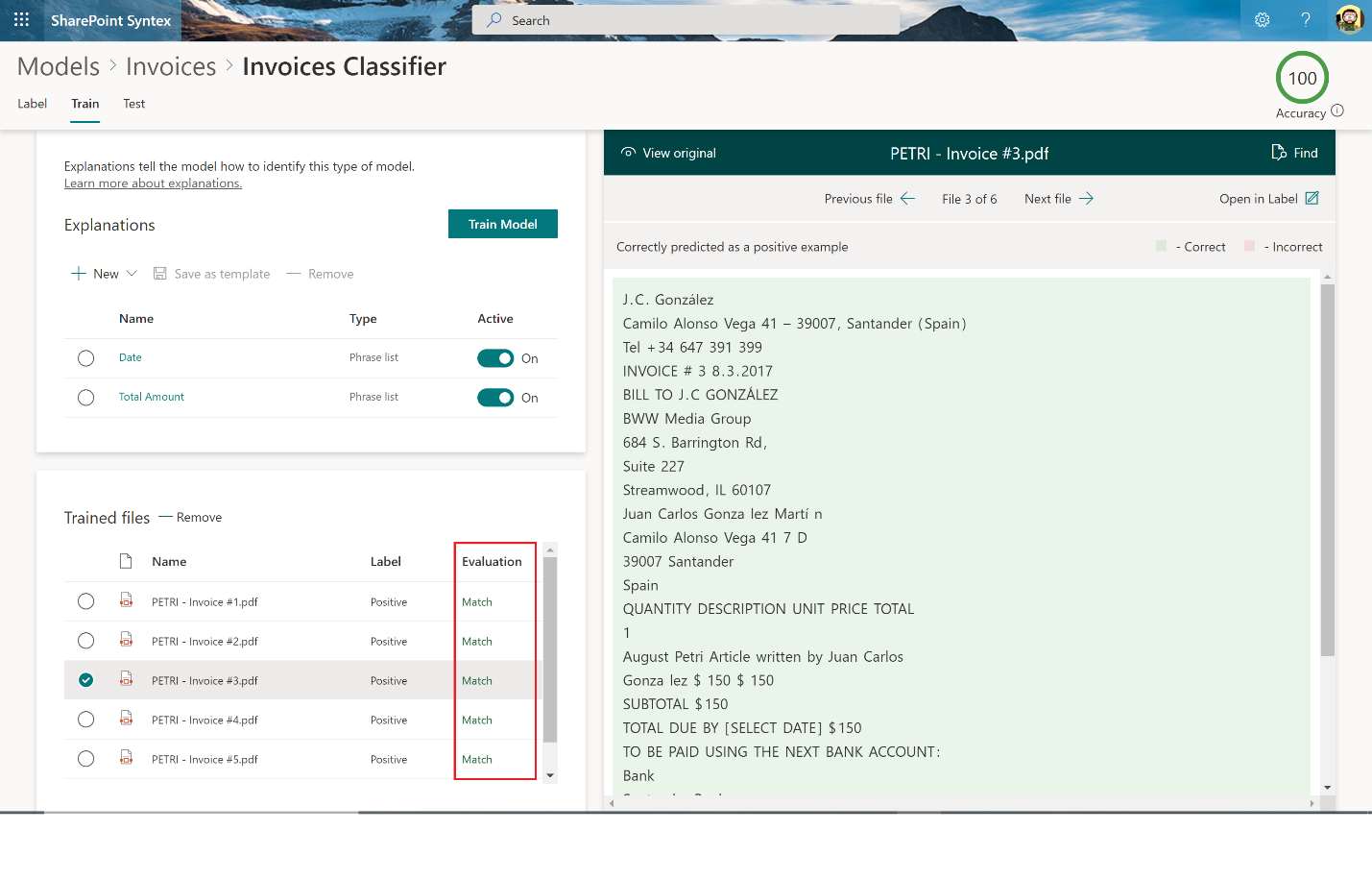Click the Train Model button
1372x879 pixels.
tap(502, 224)
